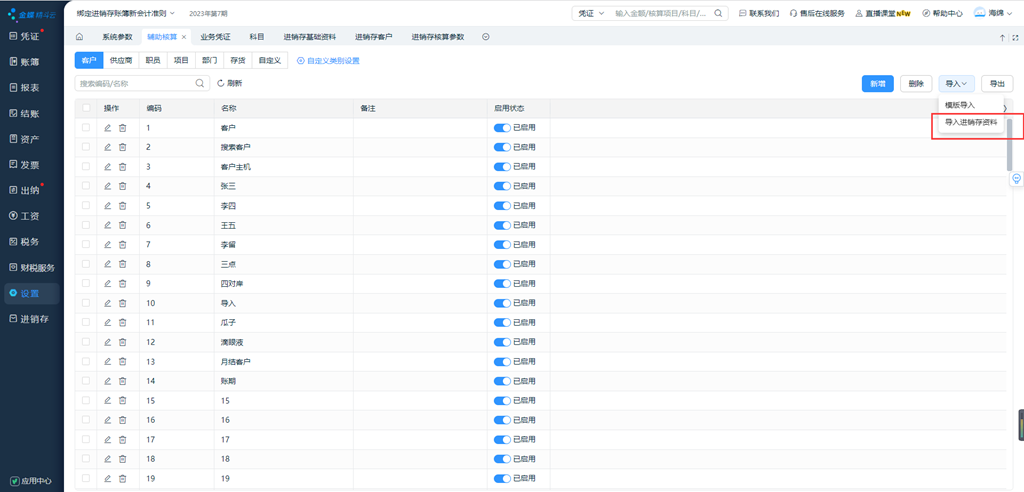This screenshot has width=1024, height=492.
Task: Delete the row named 四对岸
Action: pos(122,284)
